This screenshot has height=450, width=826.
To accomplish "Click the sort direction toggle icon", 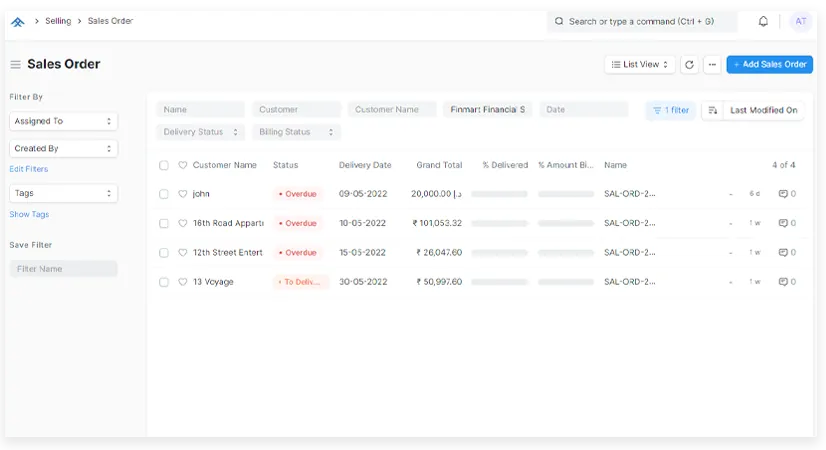I will 712,110.
